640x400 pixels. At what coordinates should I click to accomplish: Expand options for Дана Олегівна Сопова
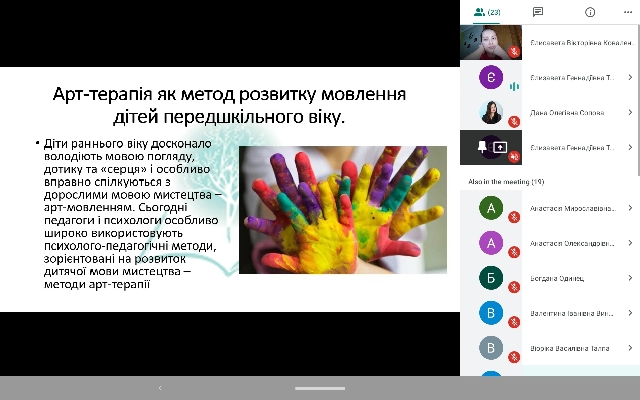click(x=630, y=112)
